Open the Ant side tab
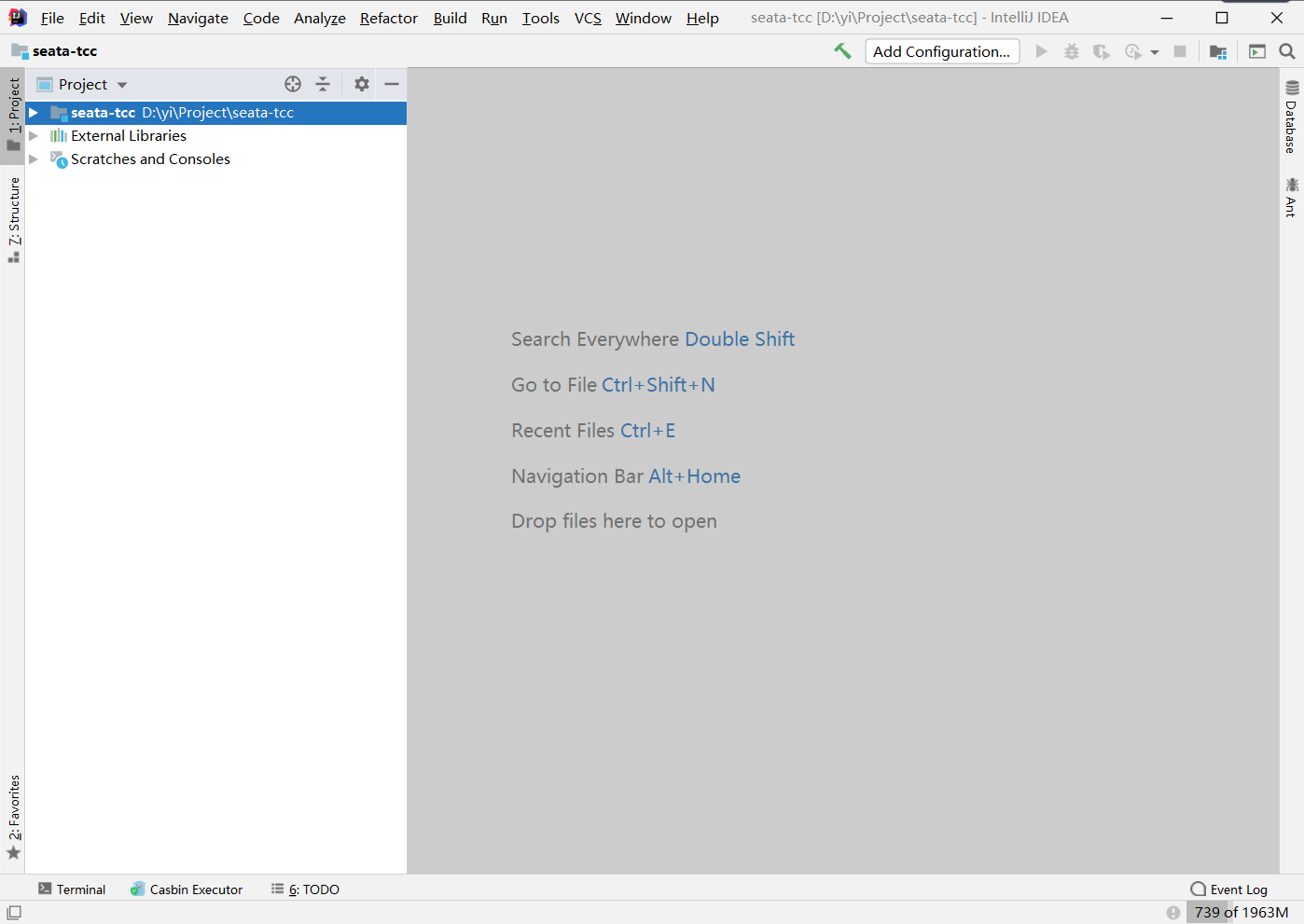 pos(1291,197)
